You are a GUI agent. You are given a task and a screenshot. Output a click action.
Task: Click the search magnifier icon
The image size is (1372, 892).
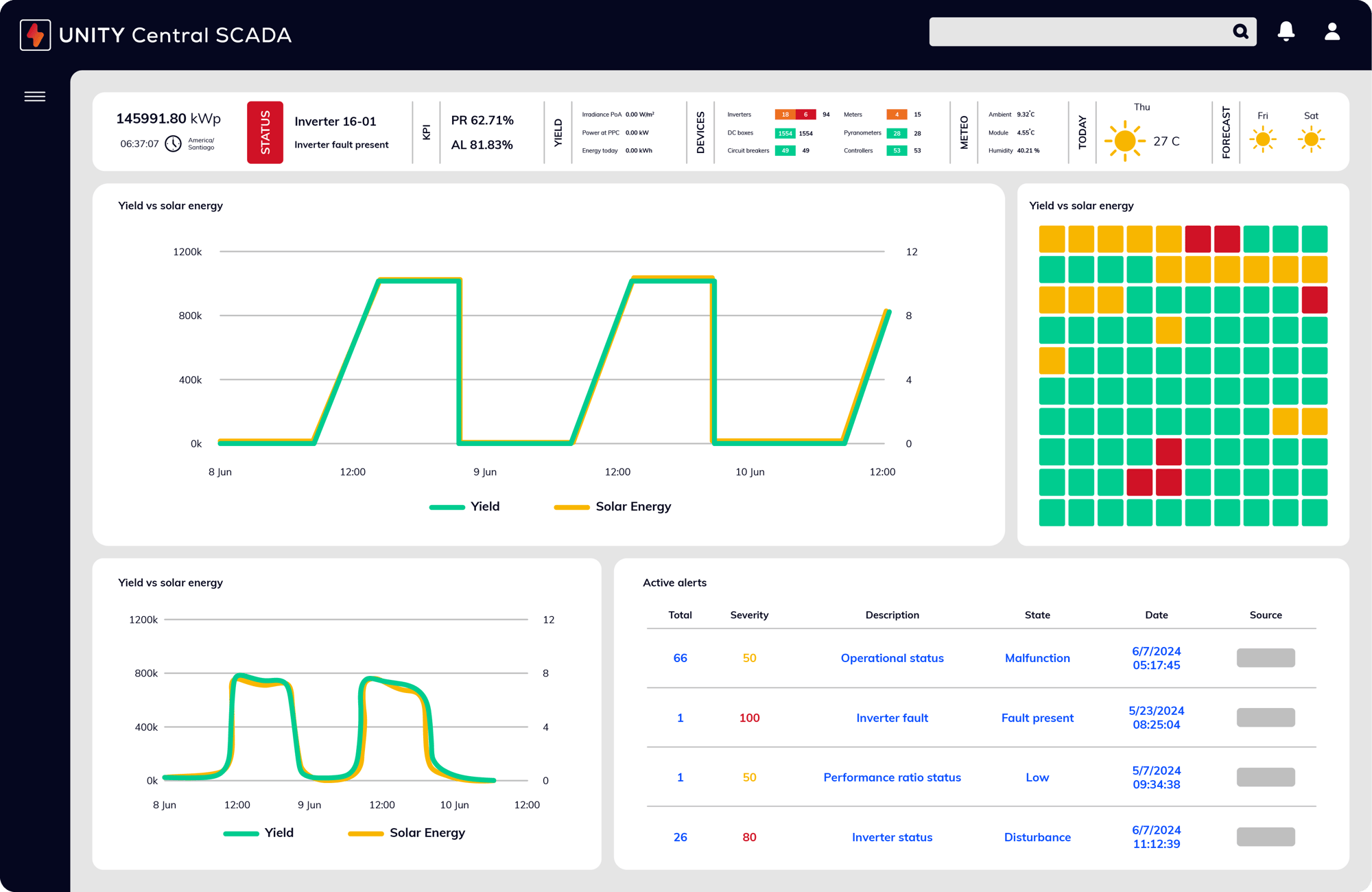tap(1240, 32)
